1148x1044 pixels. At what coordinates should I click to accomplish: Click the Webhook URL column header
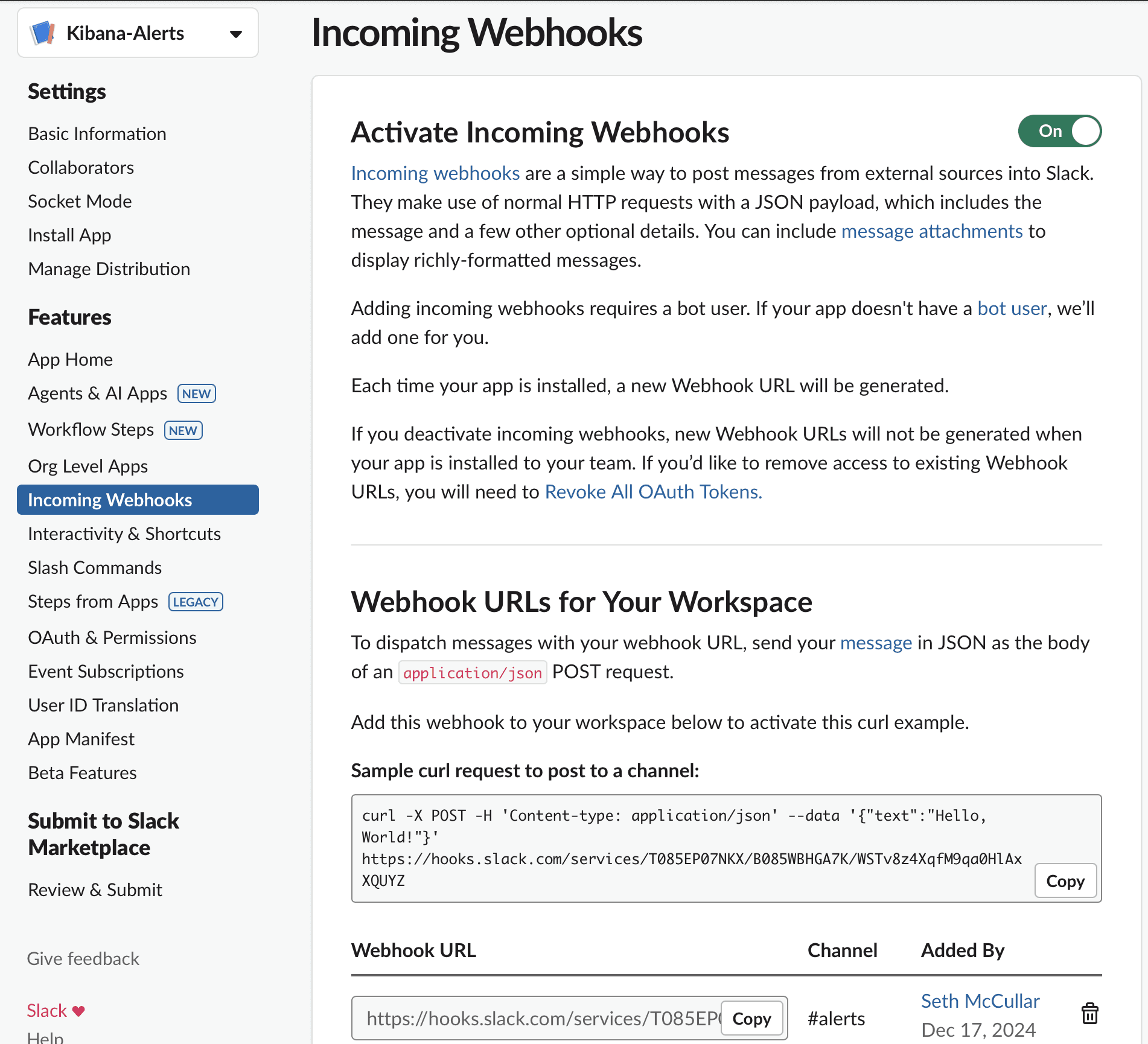click(x=413, y=950)
